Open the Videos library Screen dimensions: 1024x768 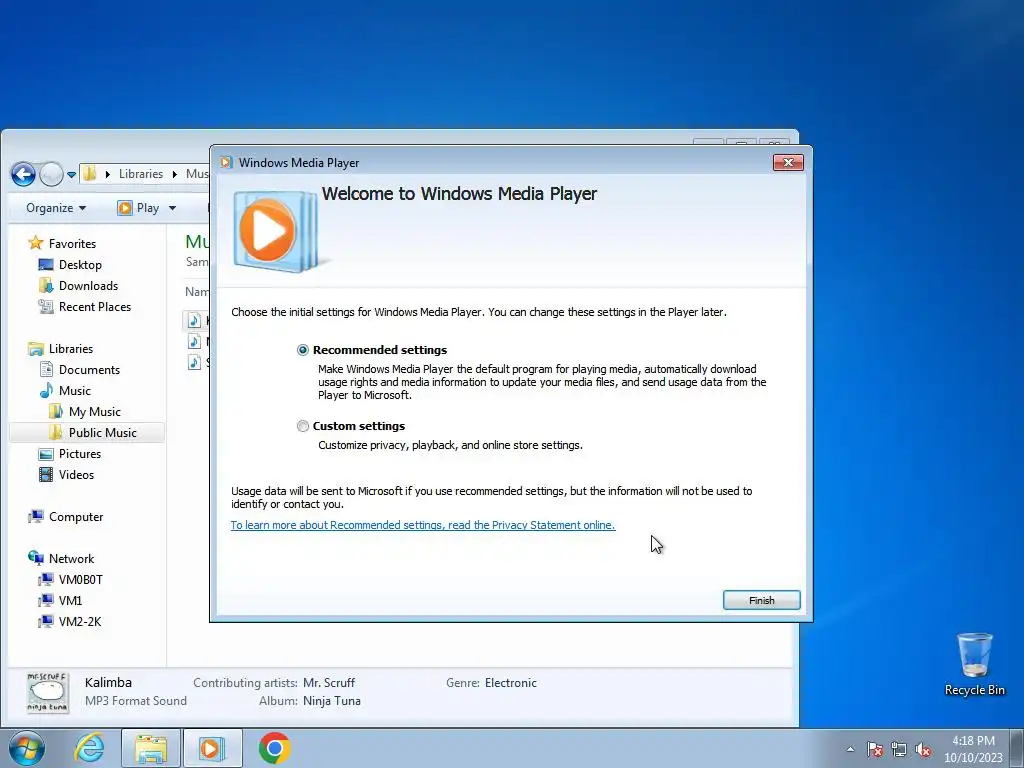pyautogui.click(x=76, y=475)
